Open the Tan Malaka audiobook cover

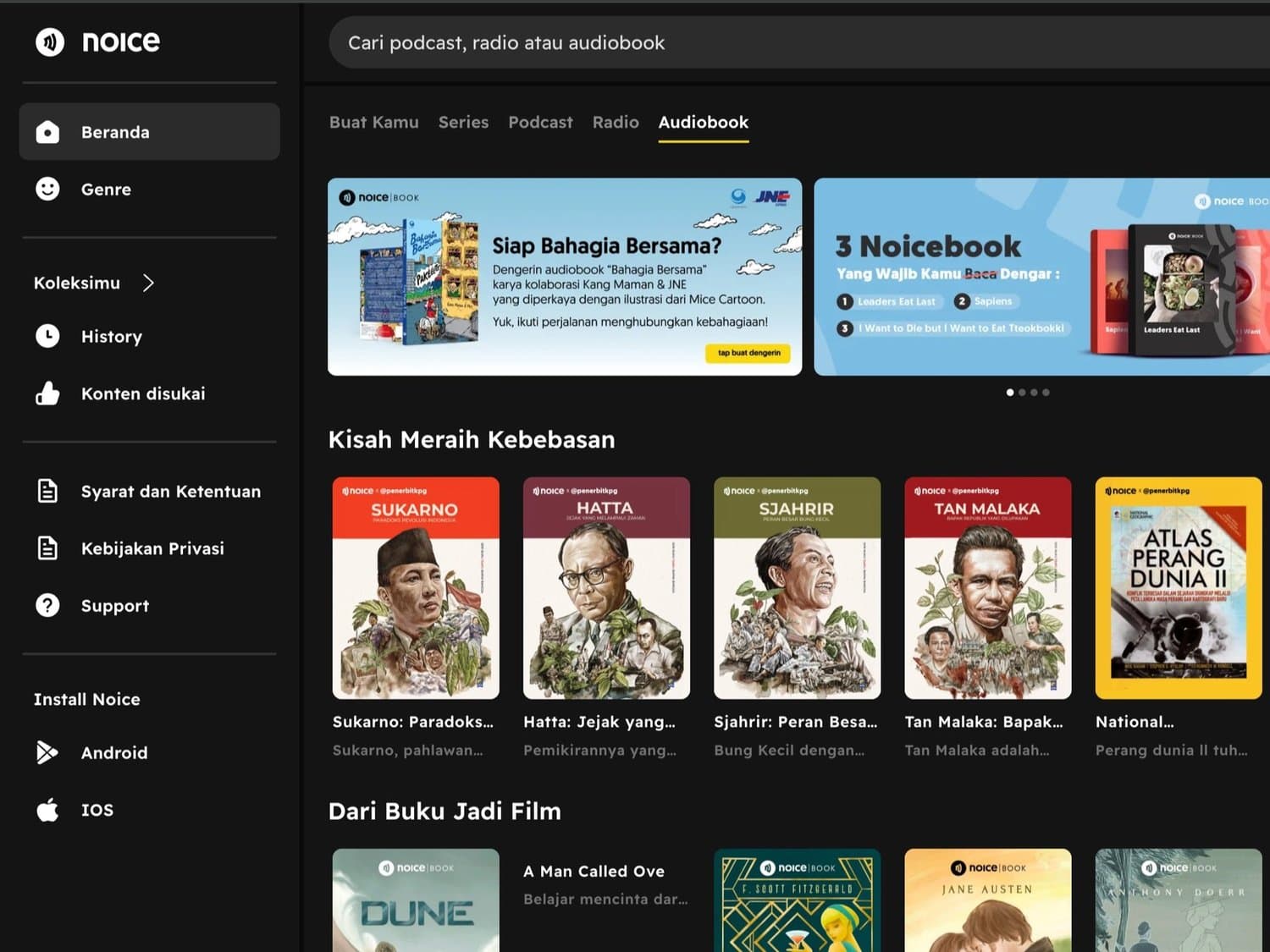click(988, 588)
